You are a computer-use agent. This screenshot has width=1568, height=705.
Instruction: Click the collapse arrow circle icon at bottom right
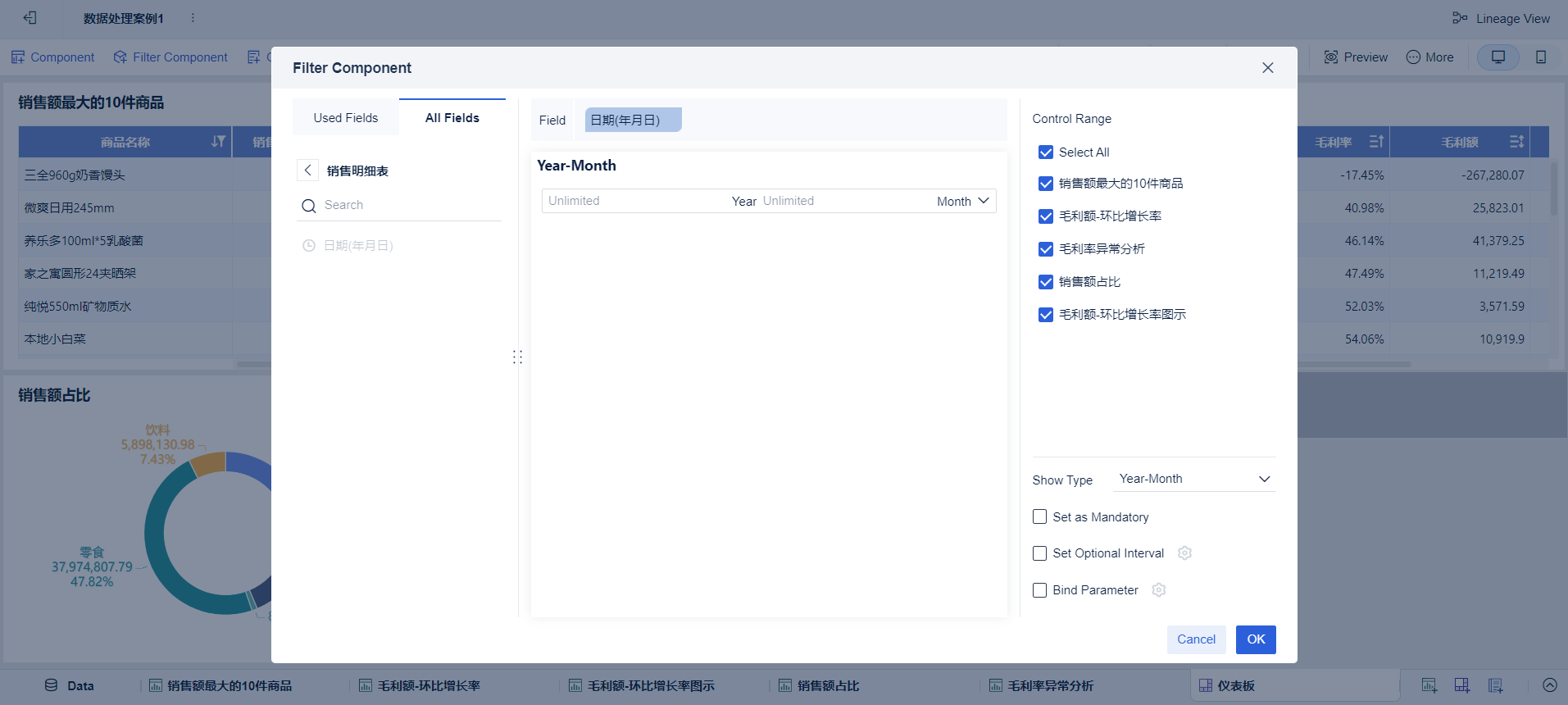(1549, 685)
